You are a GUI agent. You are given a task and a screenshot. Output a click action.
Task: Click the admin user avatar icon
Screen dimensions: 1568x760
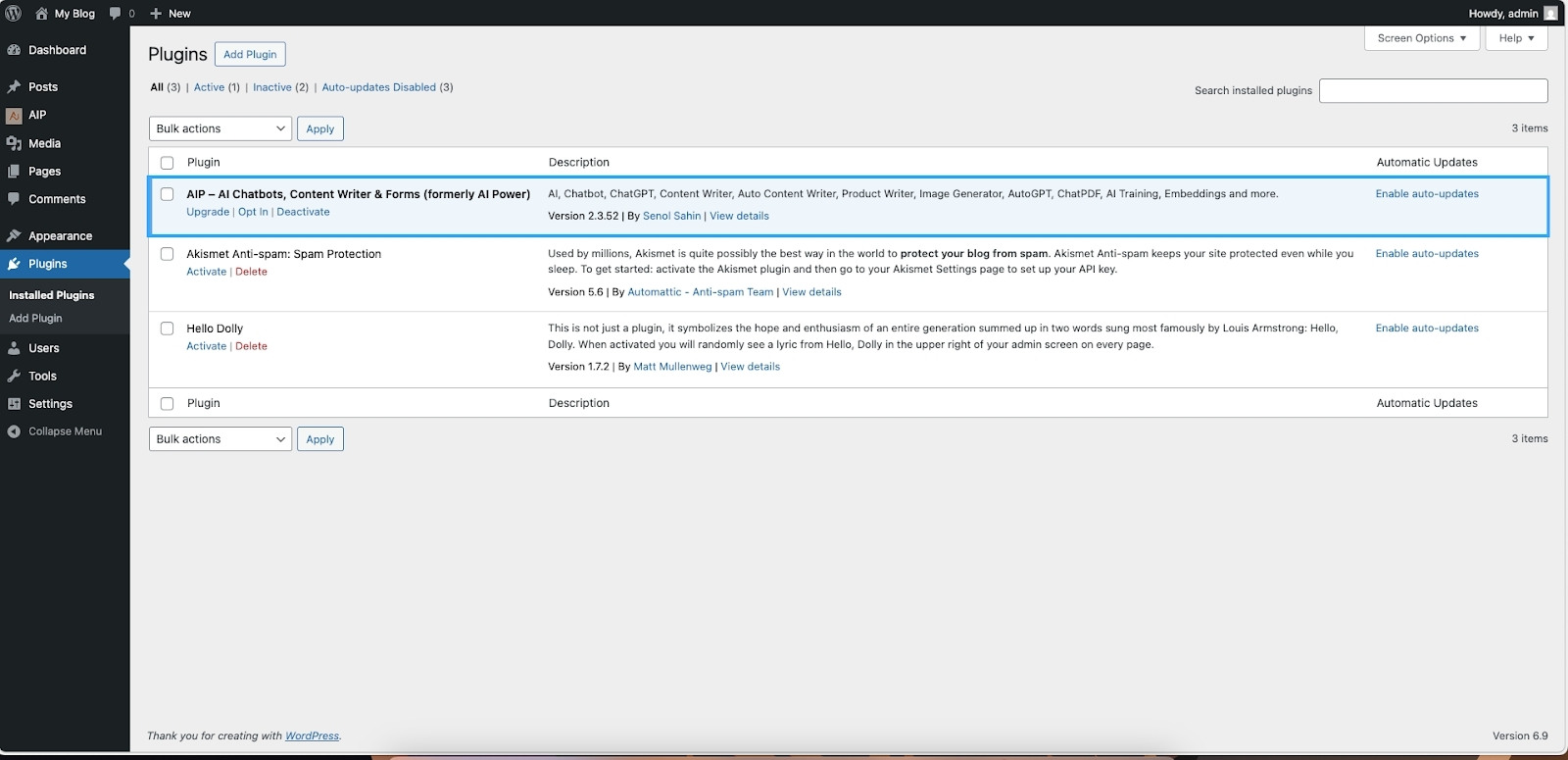(1550, 13)
